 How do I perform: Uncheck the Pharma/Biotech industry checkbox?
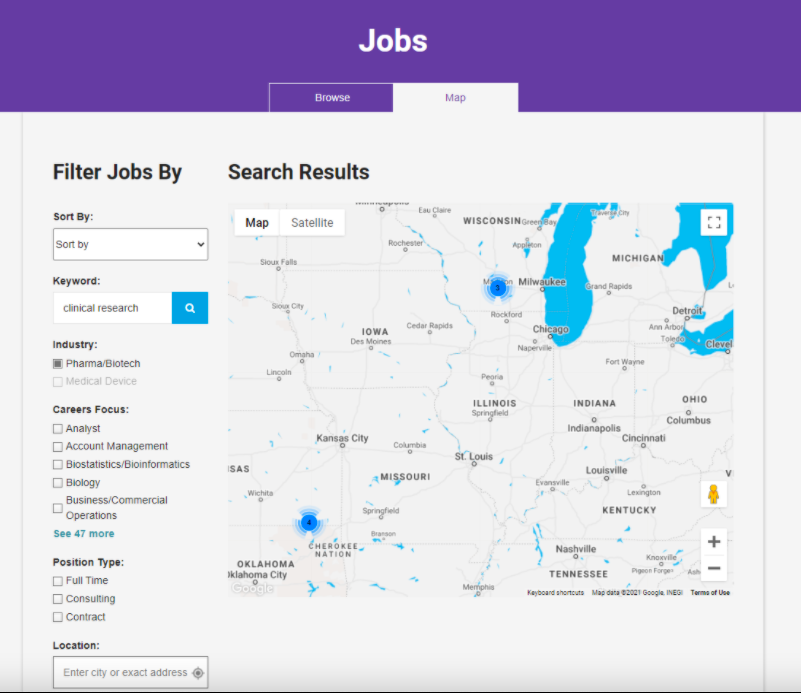[58, 364]
